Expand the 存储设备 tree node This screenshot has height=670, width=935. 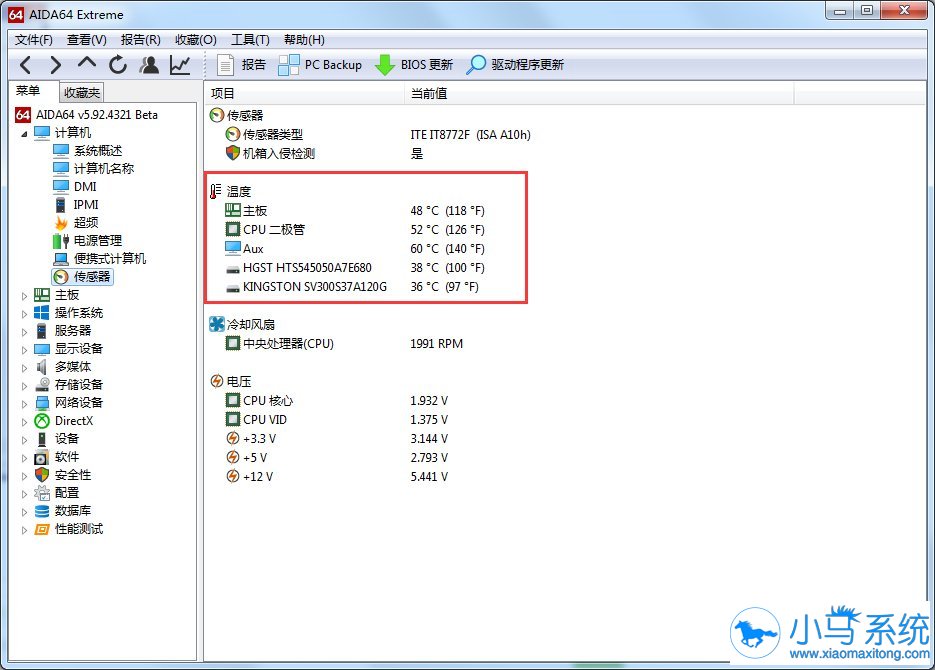(24, 386)
